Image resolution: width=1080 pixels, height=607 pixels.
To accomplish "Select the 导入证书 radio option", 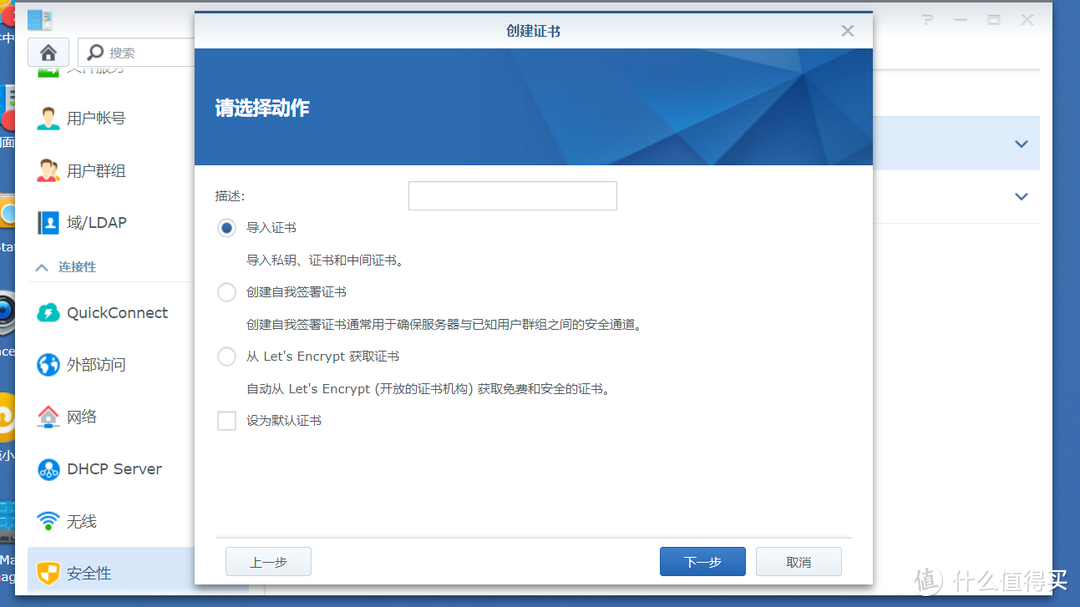I will point(226,227).
